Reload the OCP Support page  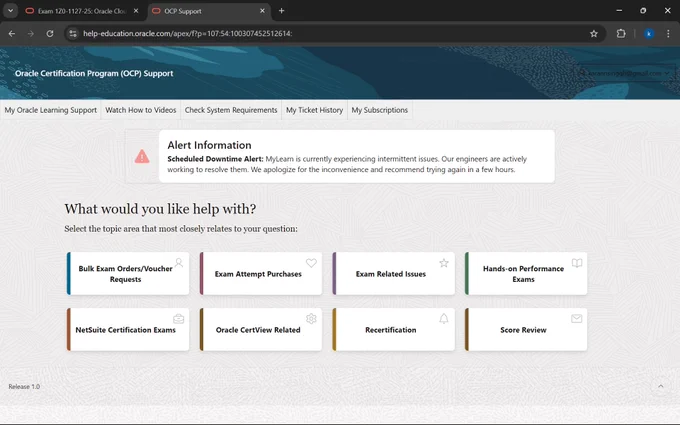coord(50,33)
